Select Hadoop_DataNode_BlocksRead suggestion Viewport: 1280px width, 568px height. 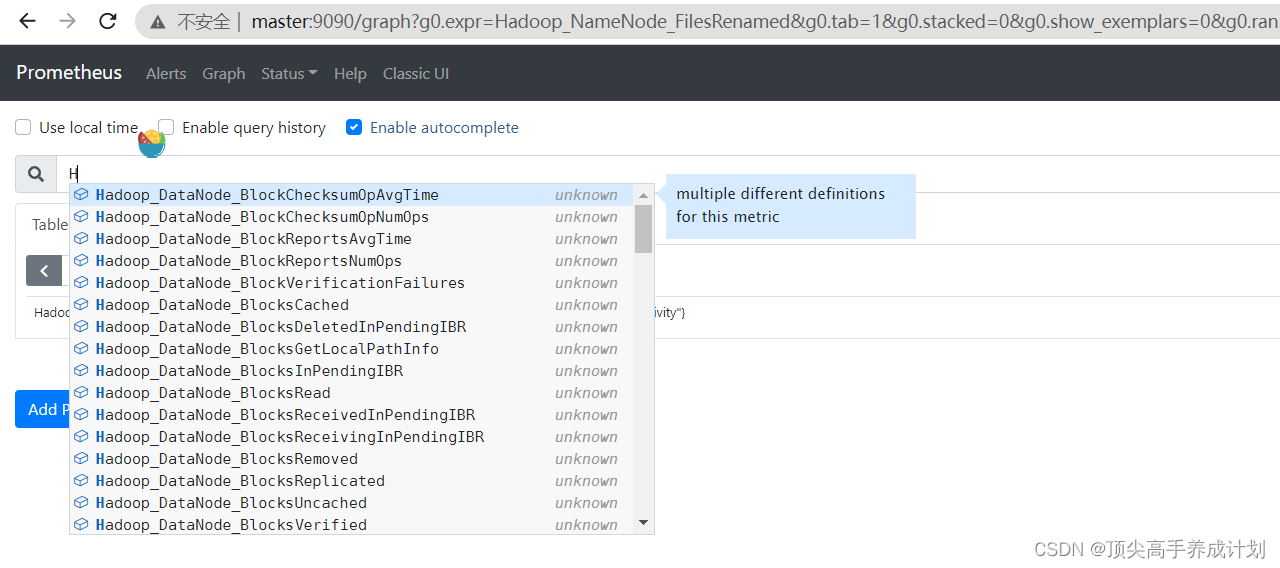tap(352, 393)
